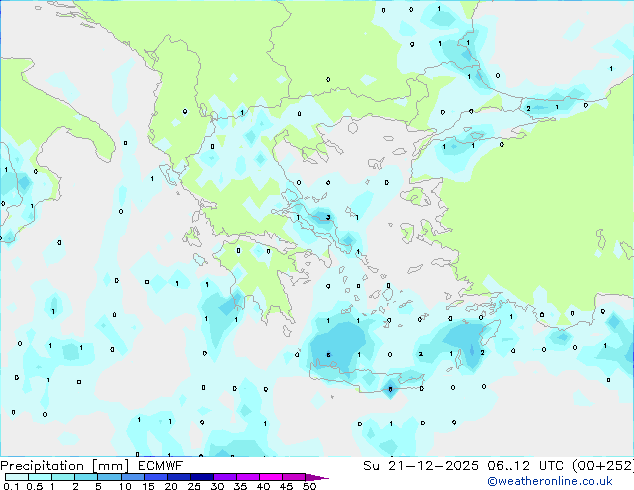The image size is (634, 490).
Task: Click legend value '40'
Action: (x=264, y=486)
